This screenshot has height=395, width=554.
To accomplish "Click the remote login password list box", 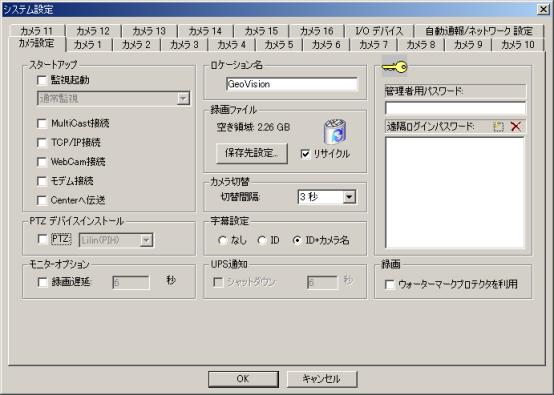I will tap(455, 193).
